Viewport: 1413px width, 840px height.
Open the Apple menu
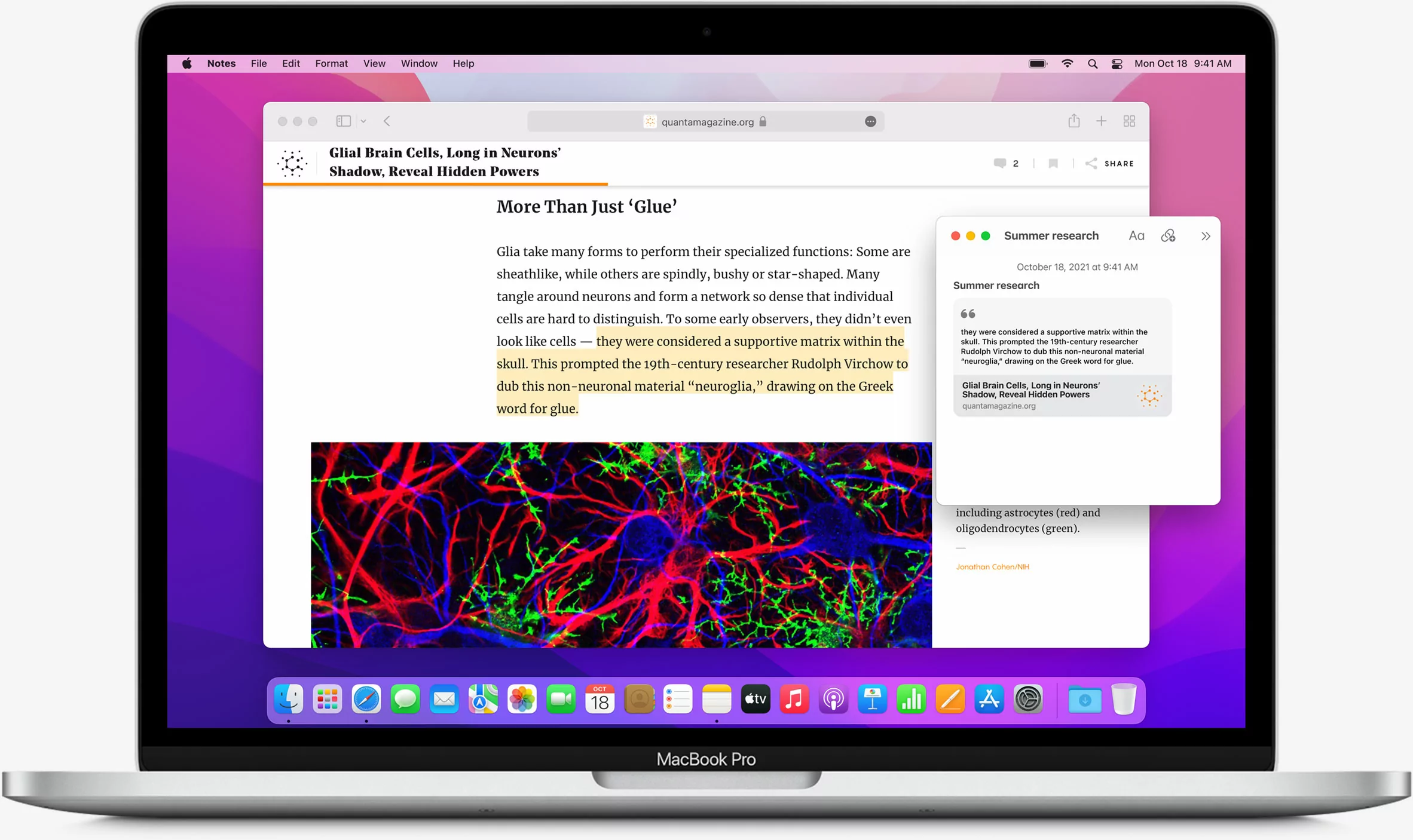187,63
